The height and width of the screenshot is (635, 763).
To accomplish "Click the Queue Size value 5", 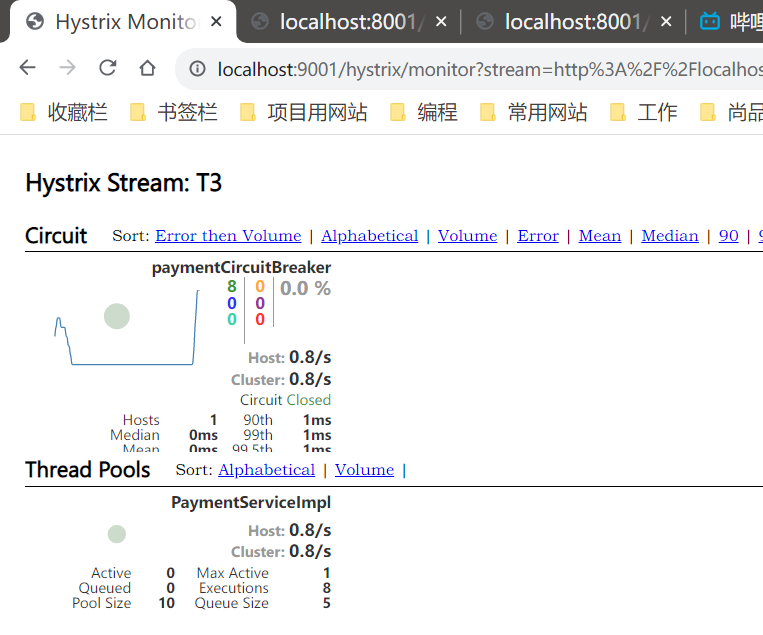I will click(x=327, y=603).
